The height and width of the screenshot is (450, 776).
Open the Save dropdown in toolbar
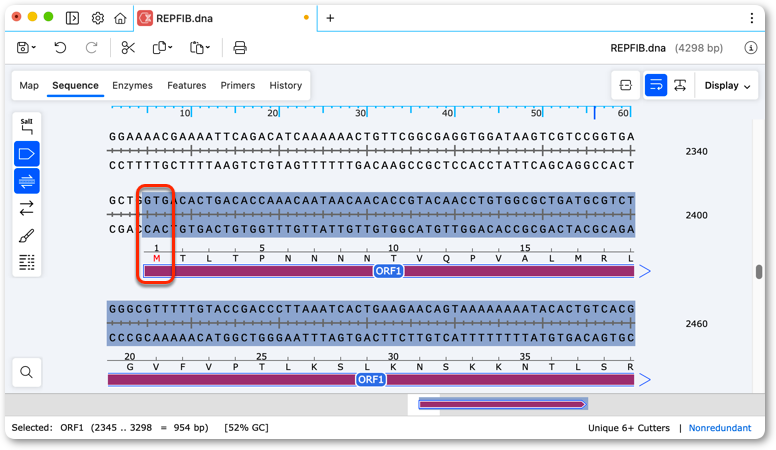coord(26,48)
